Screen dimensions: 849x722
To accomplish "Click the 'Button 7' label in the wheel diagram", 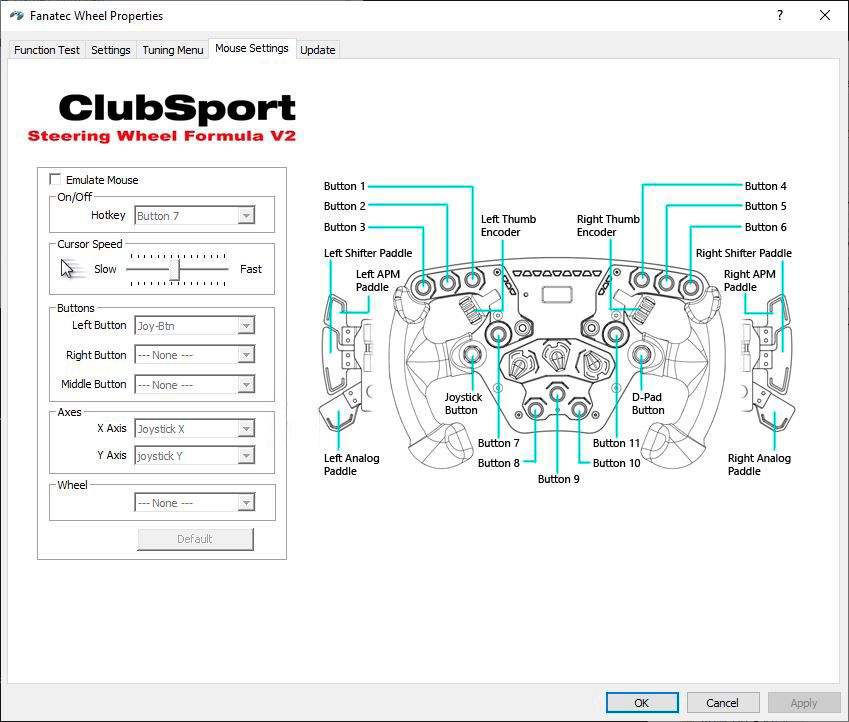I will [x=499, y=443].
